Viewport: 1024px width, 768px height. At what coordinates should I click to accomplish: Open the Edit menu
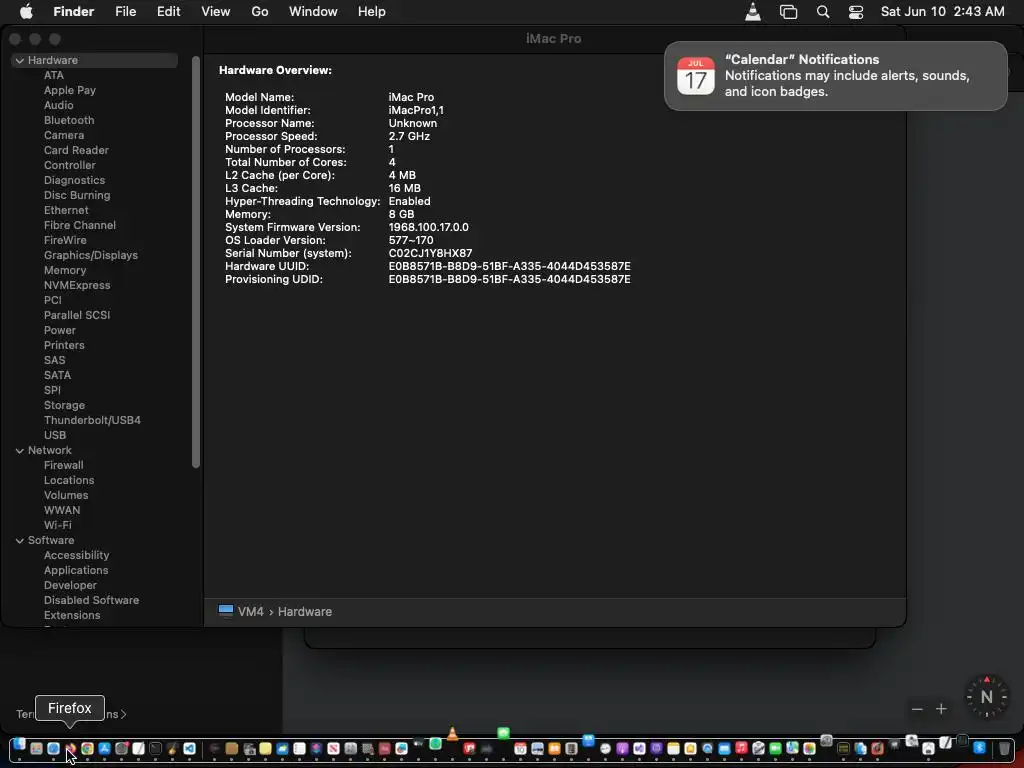click(x=168, y=11)
